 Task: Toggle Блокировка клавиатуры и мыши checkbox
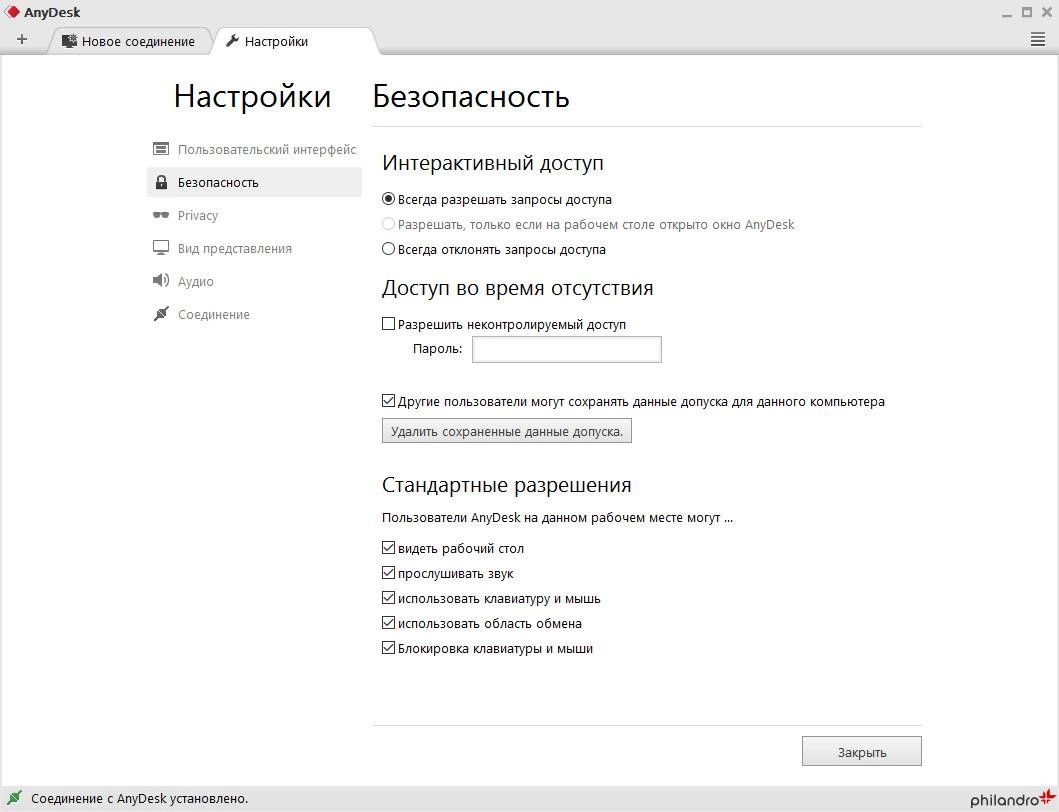[388, 648]
